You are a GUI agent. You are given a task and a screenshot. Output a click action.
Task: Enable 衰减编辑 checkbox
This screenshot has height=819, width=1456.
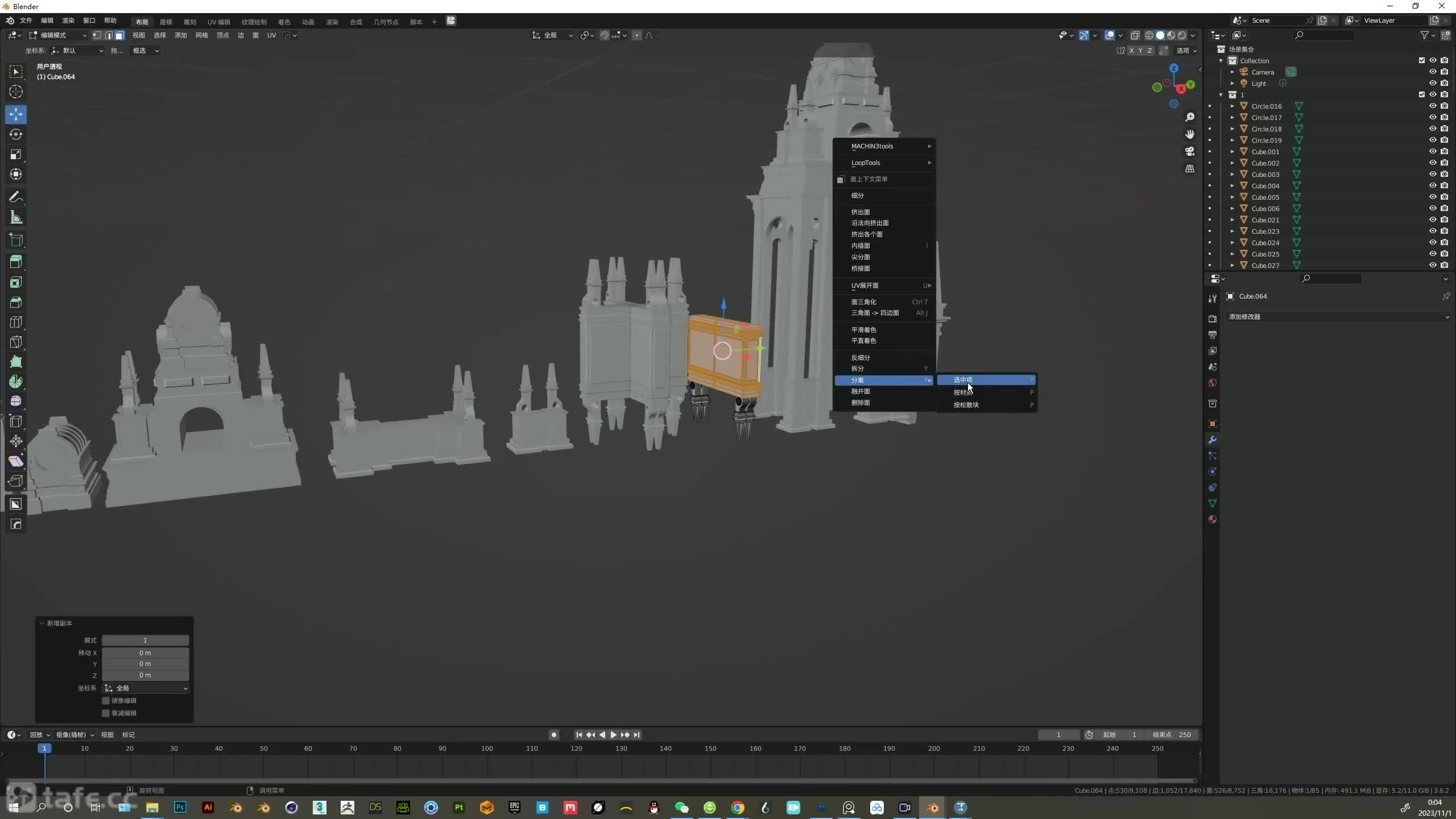(x=106, y=713)
